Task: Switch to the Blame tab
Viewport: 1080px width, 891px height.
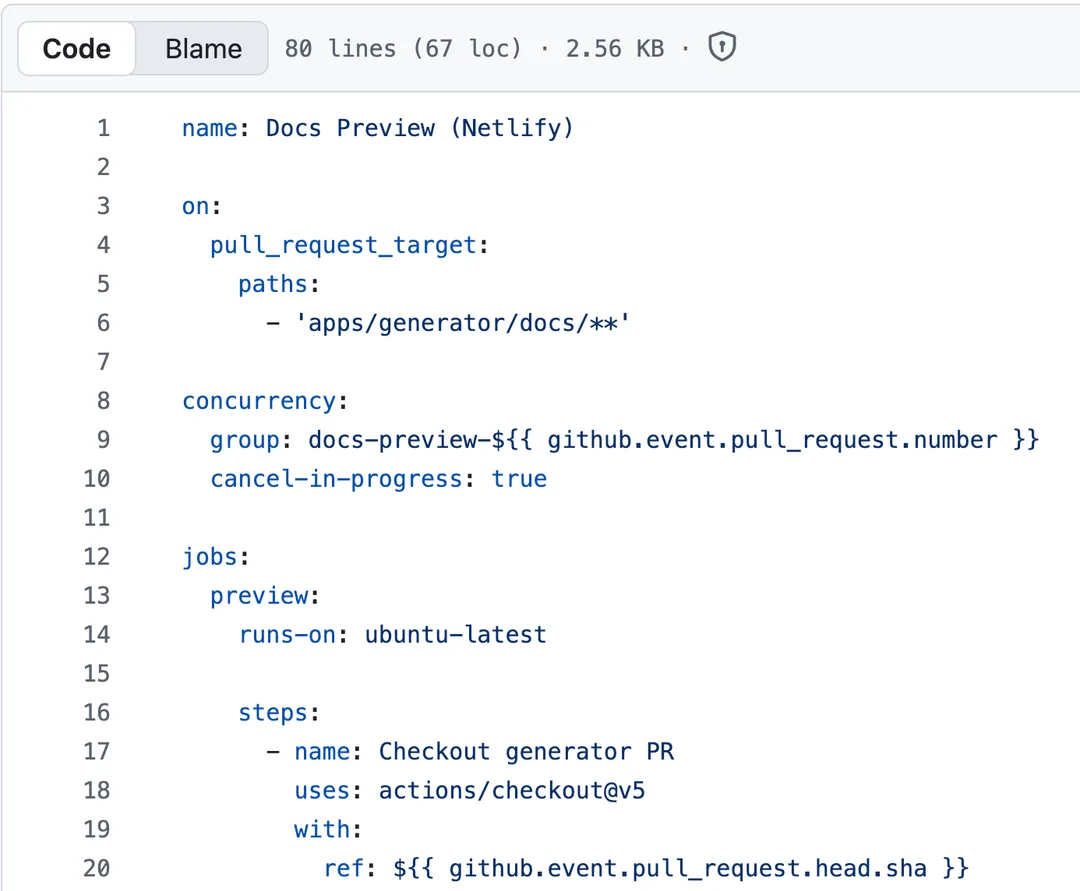Action: pos(203,48)
